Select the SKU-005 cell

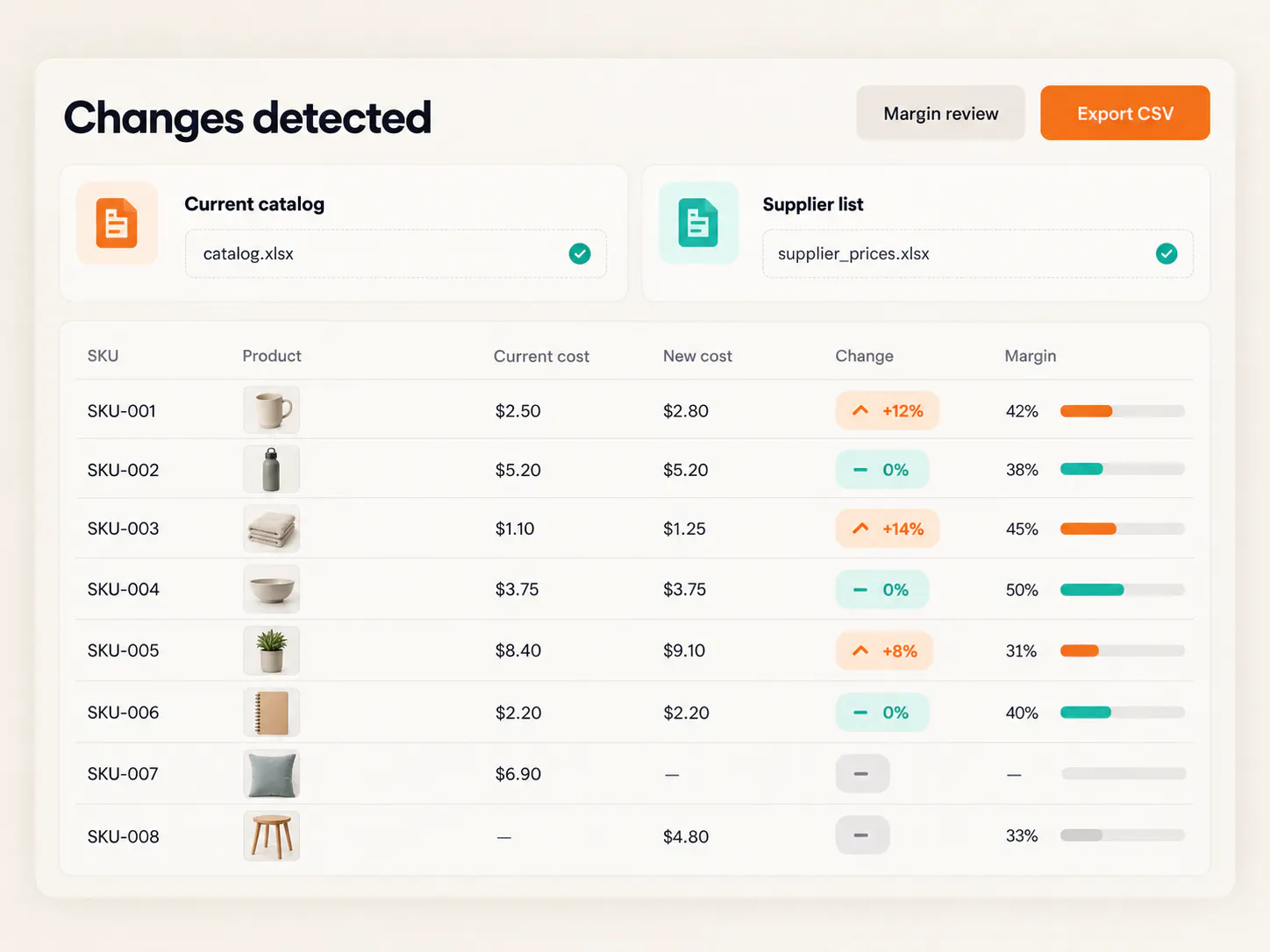tap(124, 650)
